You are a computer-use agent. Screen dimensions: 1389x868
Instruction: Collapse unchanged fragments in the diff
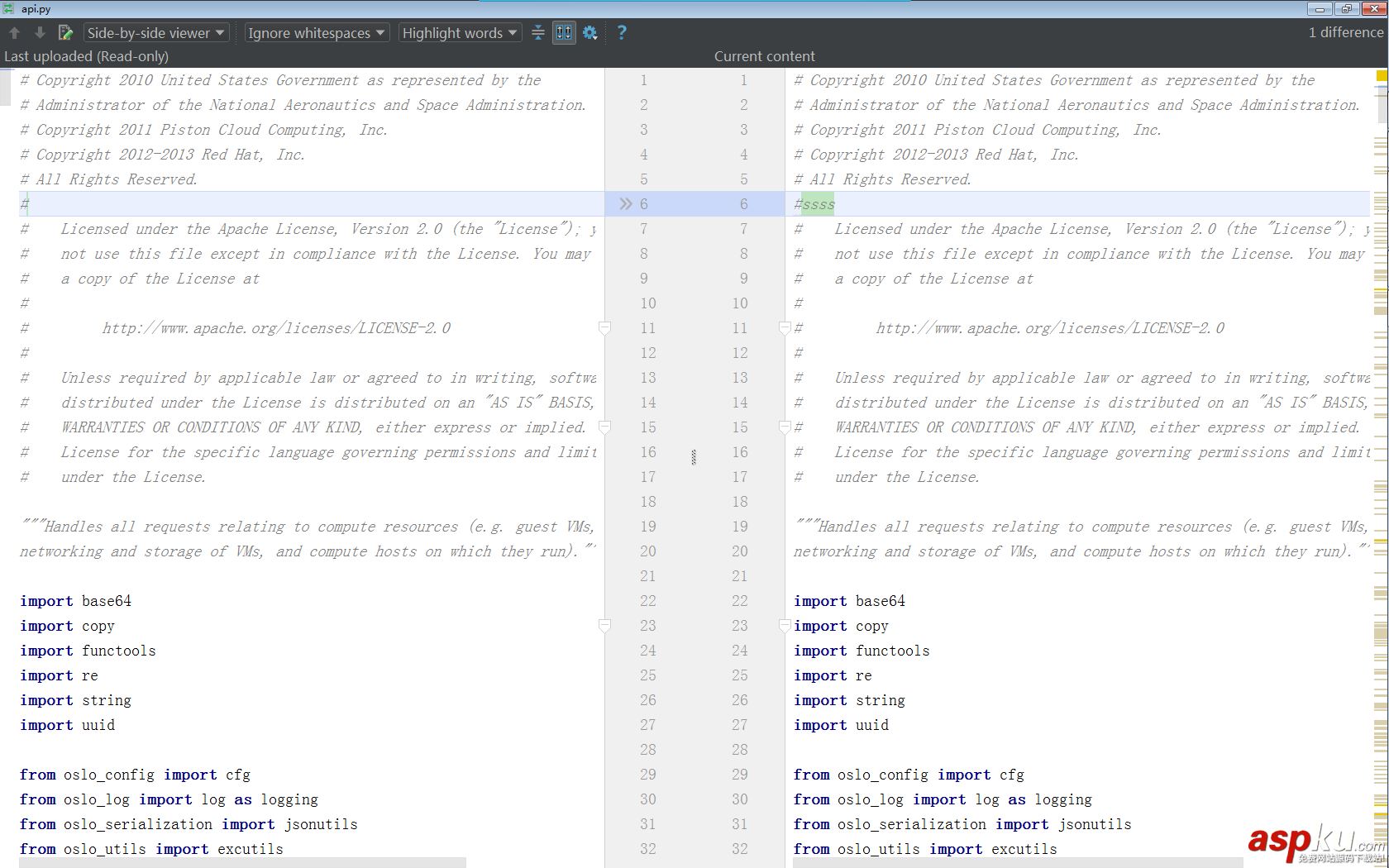pos(538,32)
